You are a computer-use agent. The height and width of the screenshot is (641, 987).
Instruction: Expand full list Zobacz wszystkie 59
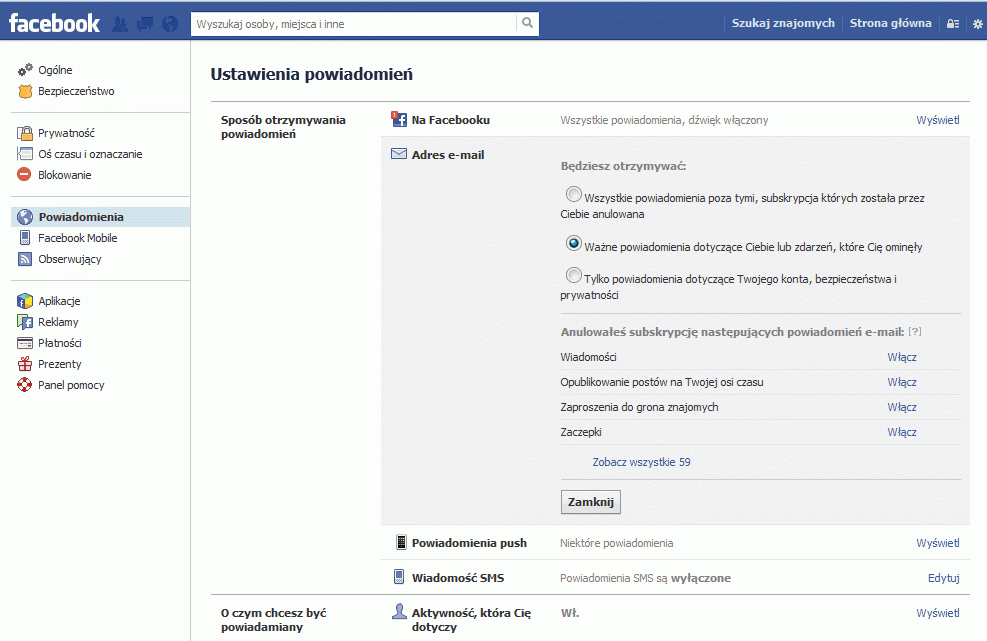coord(641,462)
